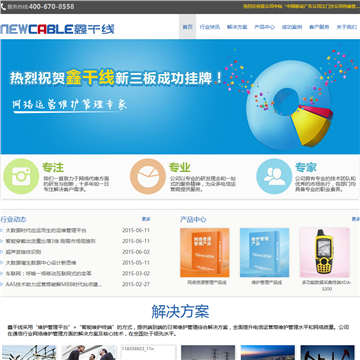Screen dimensions: 360x360
Task: Click the green camera icon beside 专注
Action: [21, 176]
